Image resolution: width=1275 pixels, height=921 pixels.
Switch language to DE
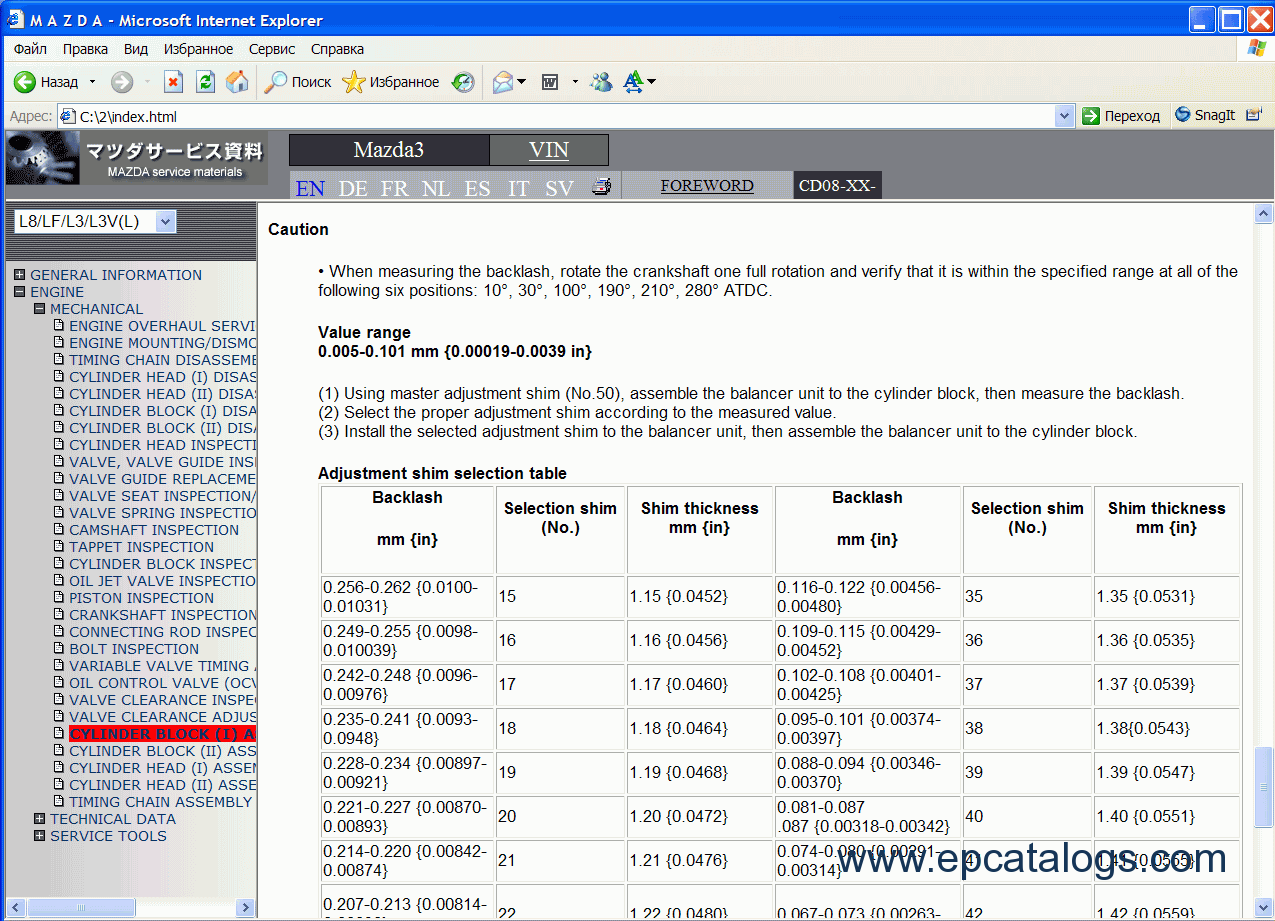coord(353,188)
